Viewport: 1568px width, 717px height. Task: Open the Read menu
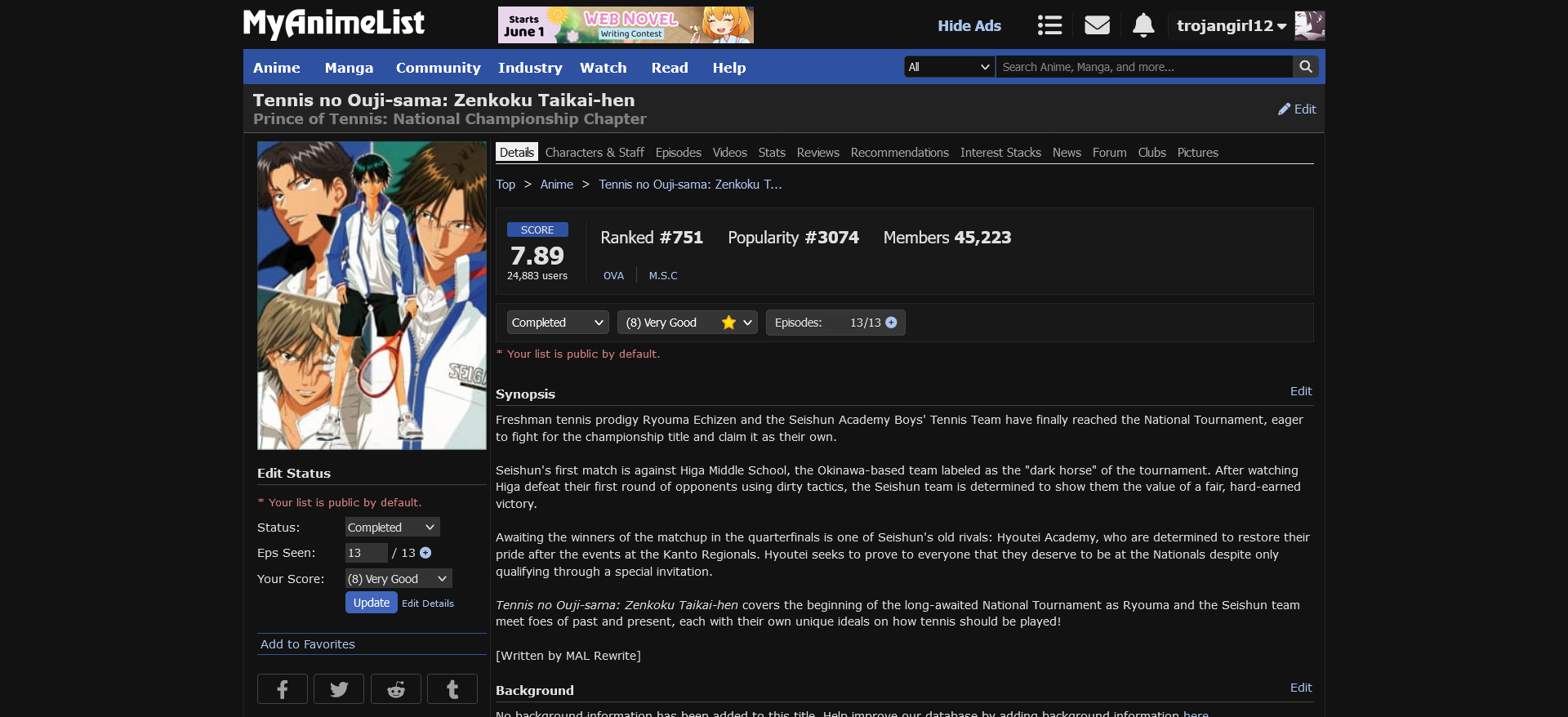click(x=670, y=68)
